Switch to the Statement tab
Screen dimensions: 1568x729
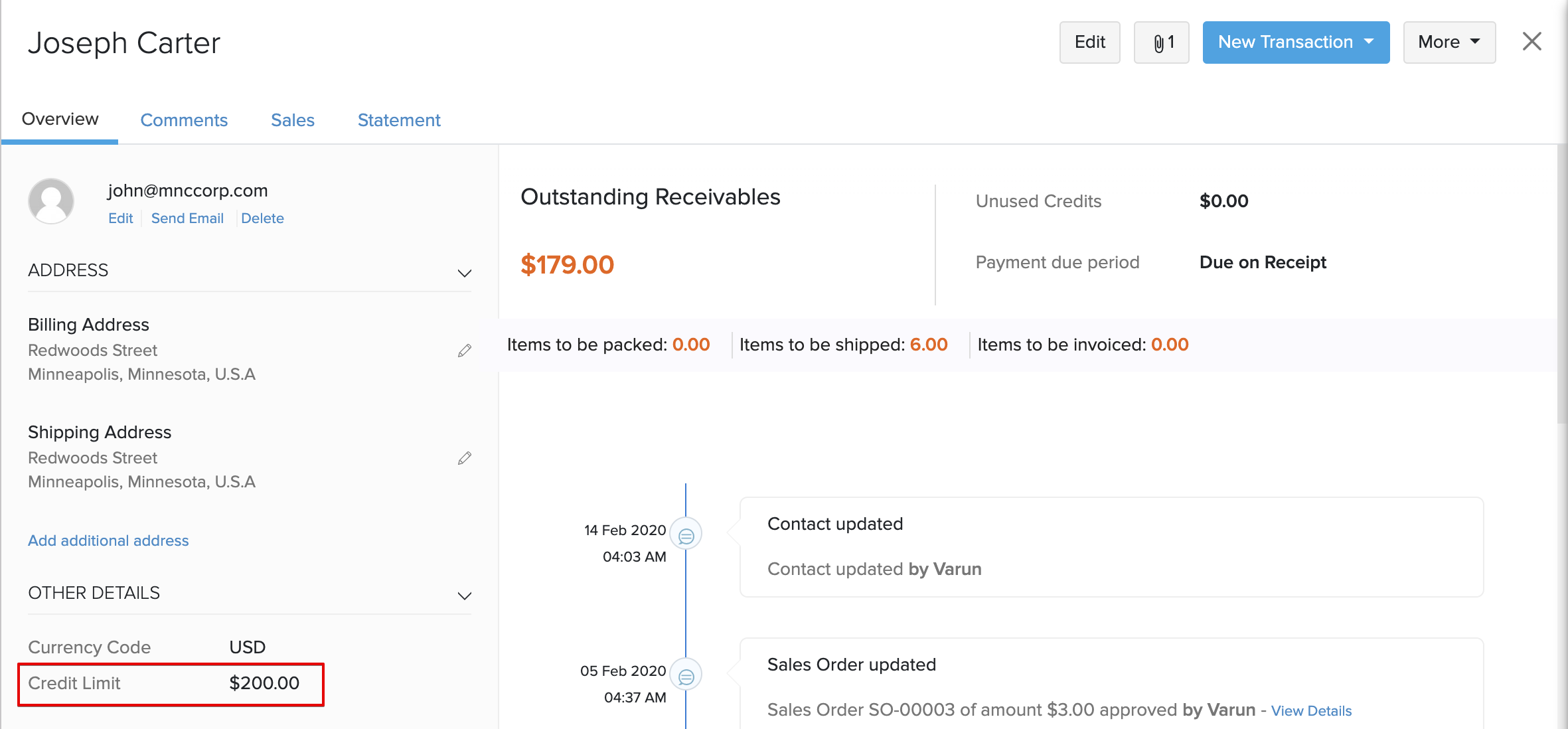coord(398,120)
